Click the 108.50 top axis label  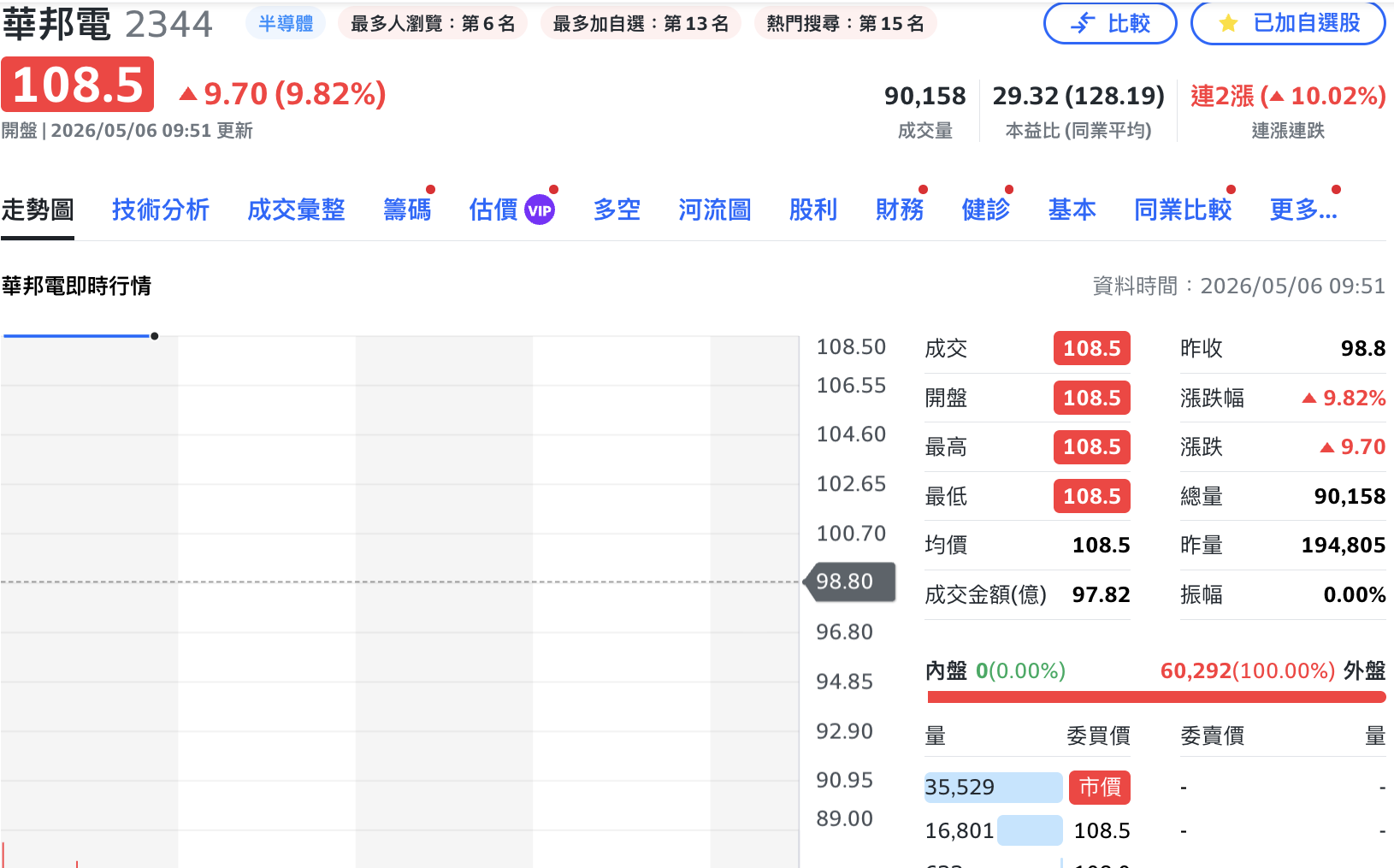coord(851,346)
